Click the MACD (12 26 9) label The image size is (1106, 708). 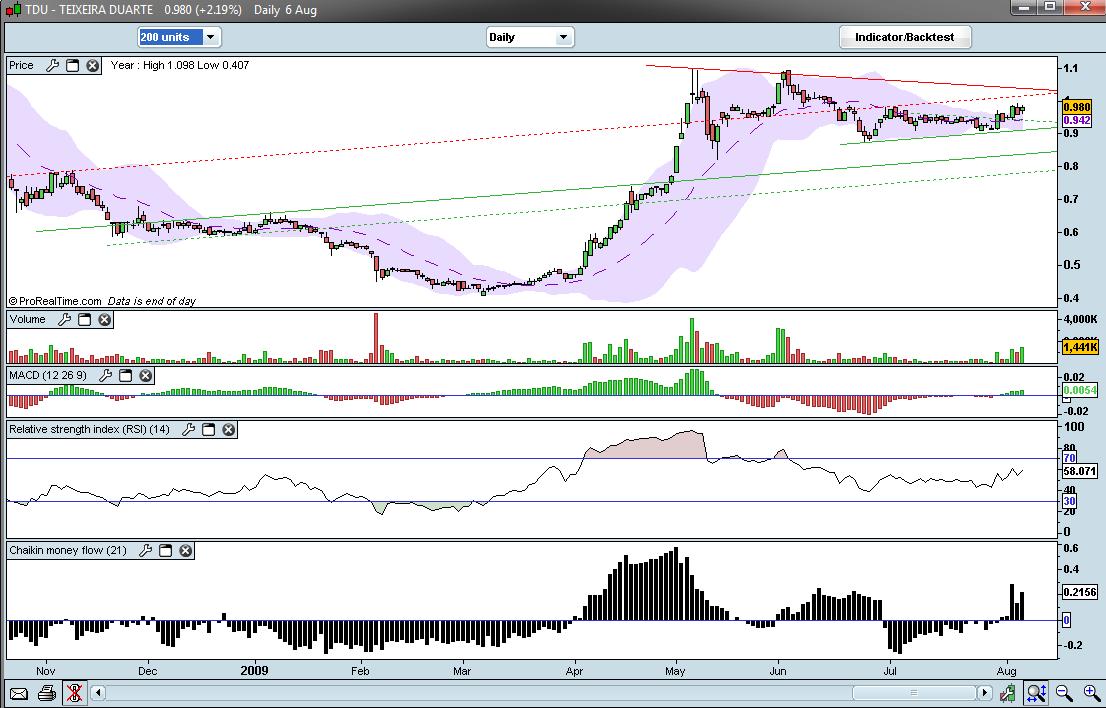click(x=48, y=375)
